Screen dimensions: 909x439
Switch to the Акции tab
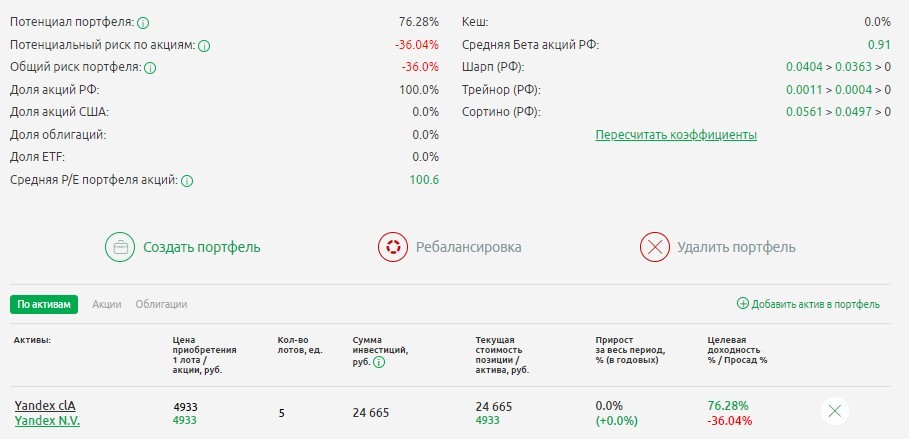click(107, 304)
